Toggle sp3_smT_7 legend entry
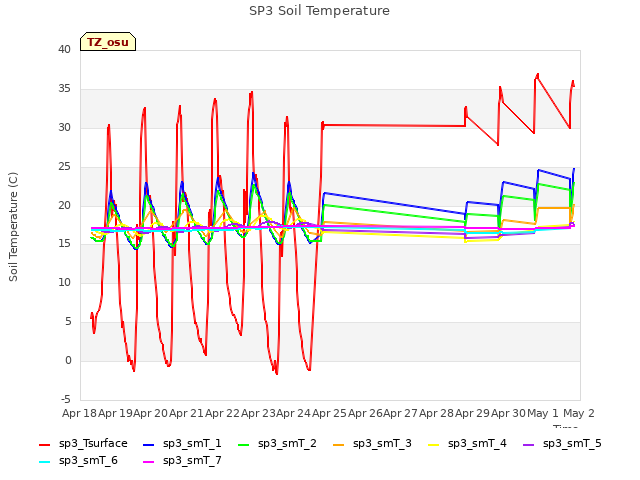640x480 pixels. click(182, 460)
